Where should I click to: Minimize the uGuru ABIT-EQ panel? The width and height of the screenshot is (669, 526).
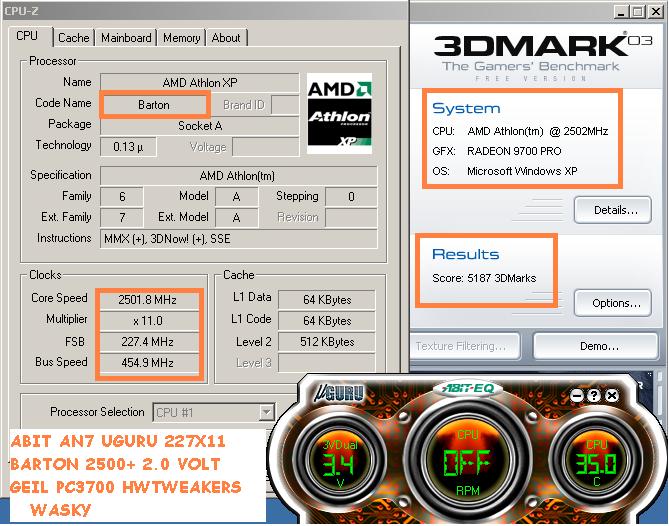click(577, 396)
